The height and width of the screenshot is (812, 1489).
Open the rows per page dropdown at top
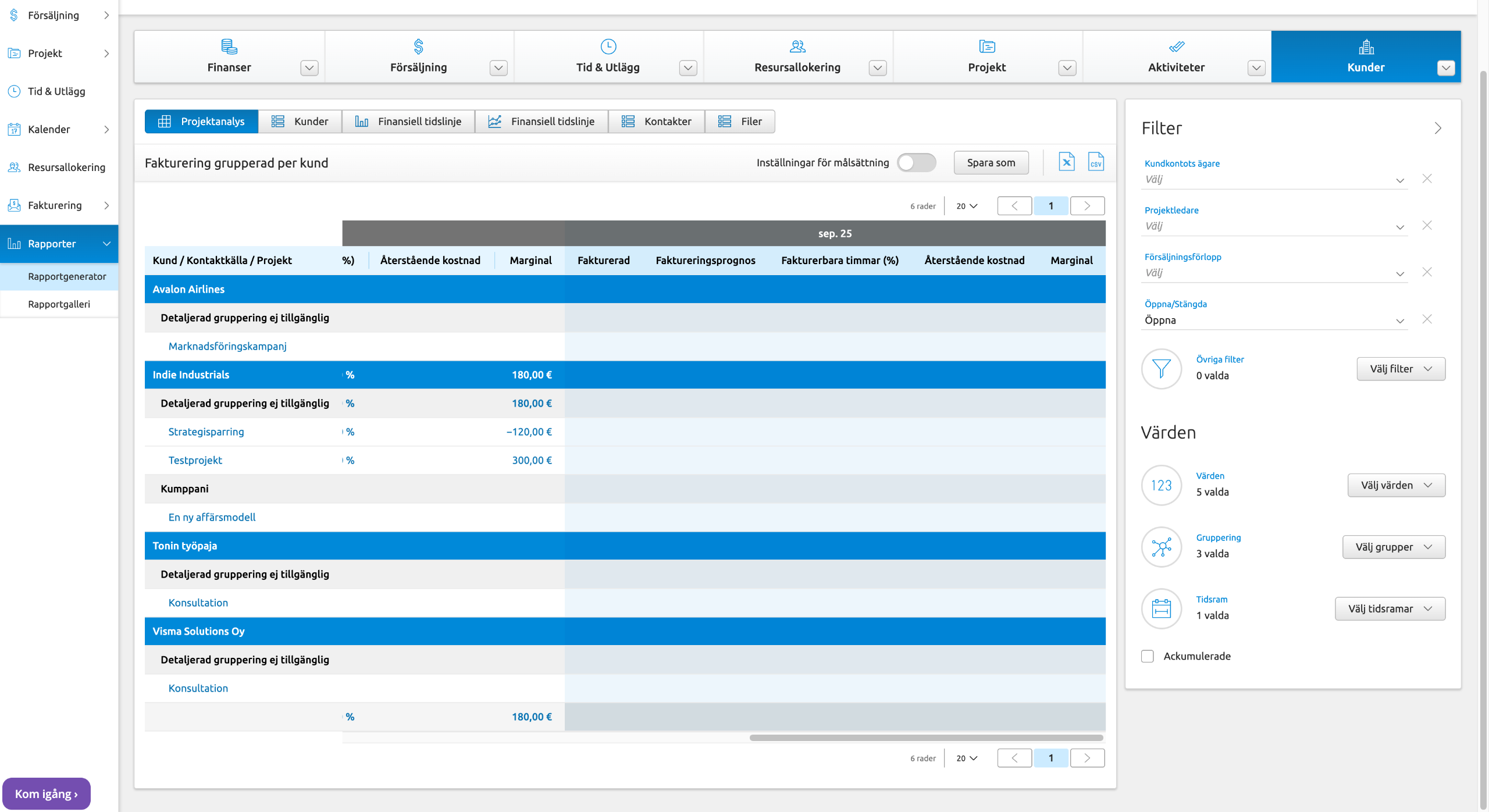[x=967, y=206]
